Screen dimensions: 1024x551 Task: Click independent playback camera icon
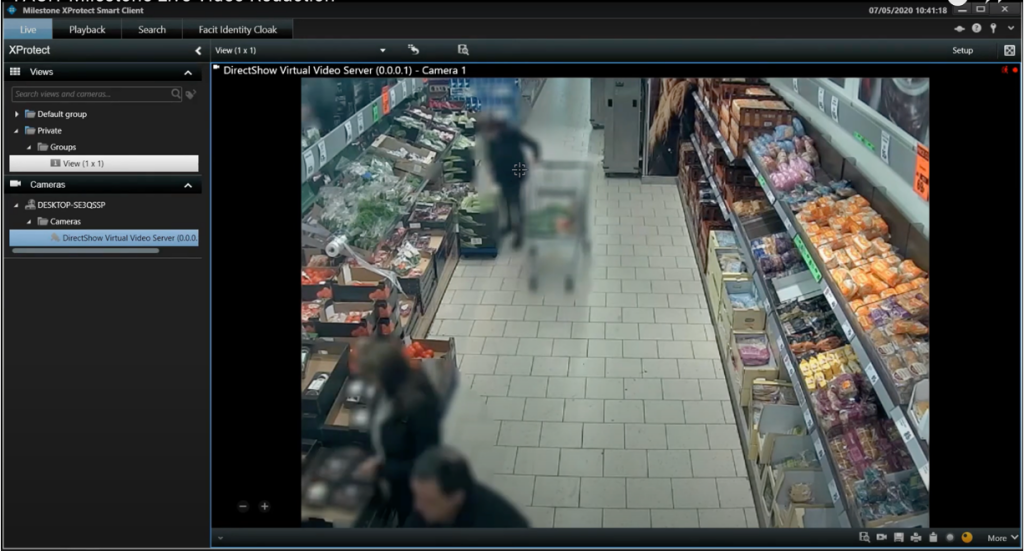tap(882, 537)
